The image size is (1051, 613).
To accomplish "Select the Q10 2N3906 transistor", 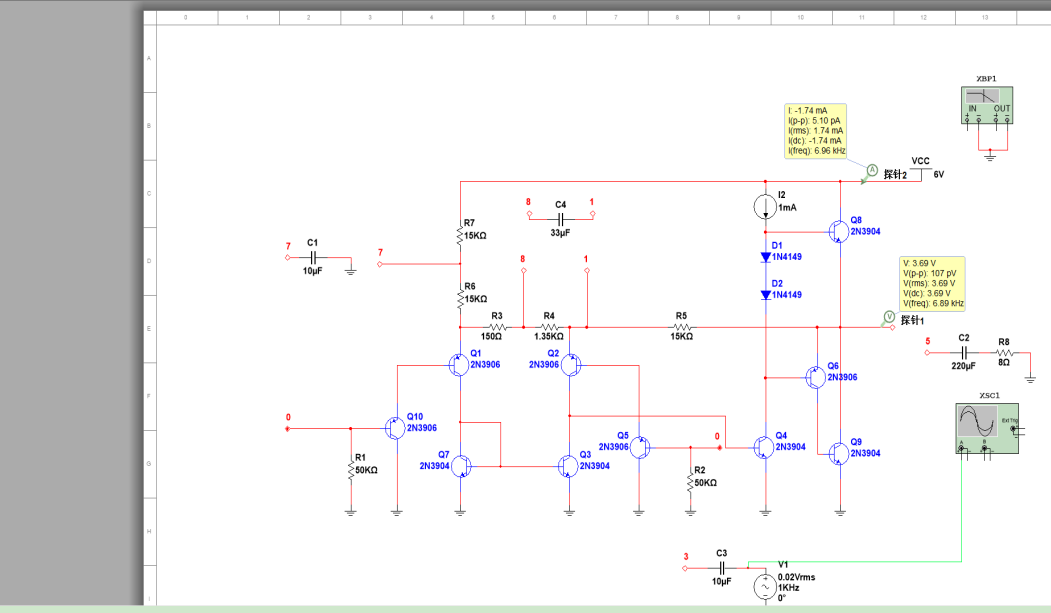I will click(x=395, y=427).
